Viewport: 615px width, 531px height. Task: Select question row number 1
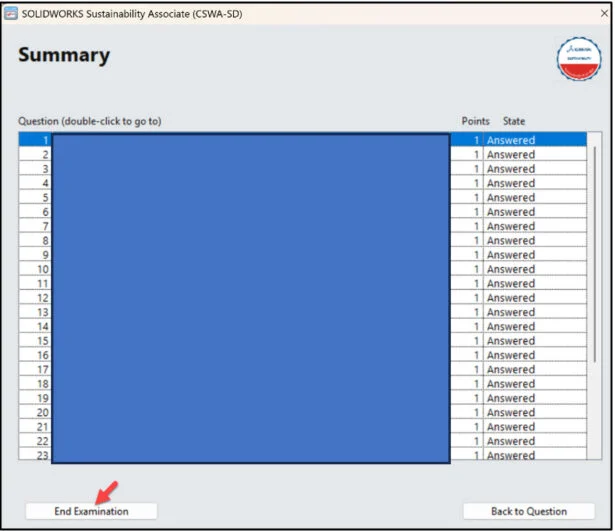point(302,140)
